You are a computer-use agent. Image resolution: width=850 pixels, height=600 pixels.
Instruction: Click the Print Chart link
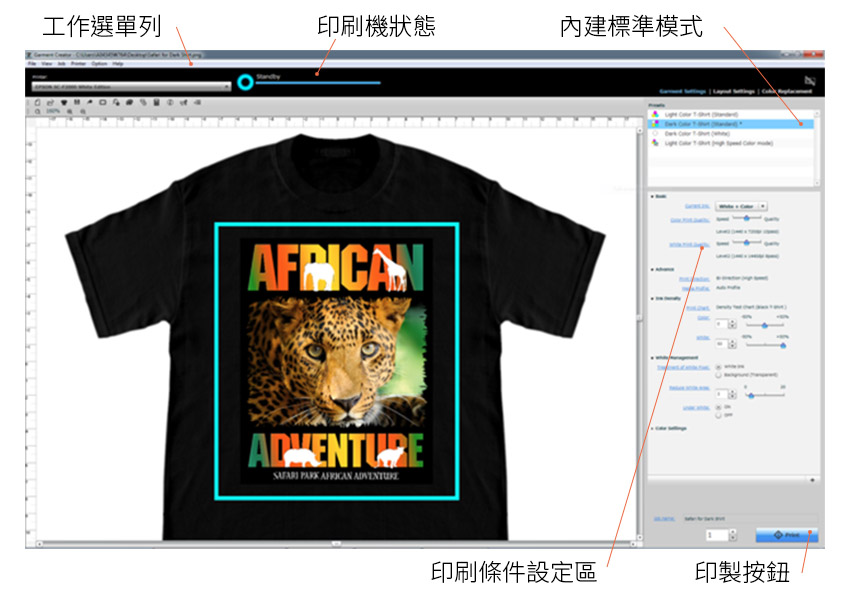(x=693, y=307)
